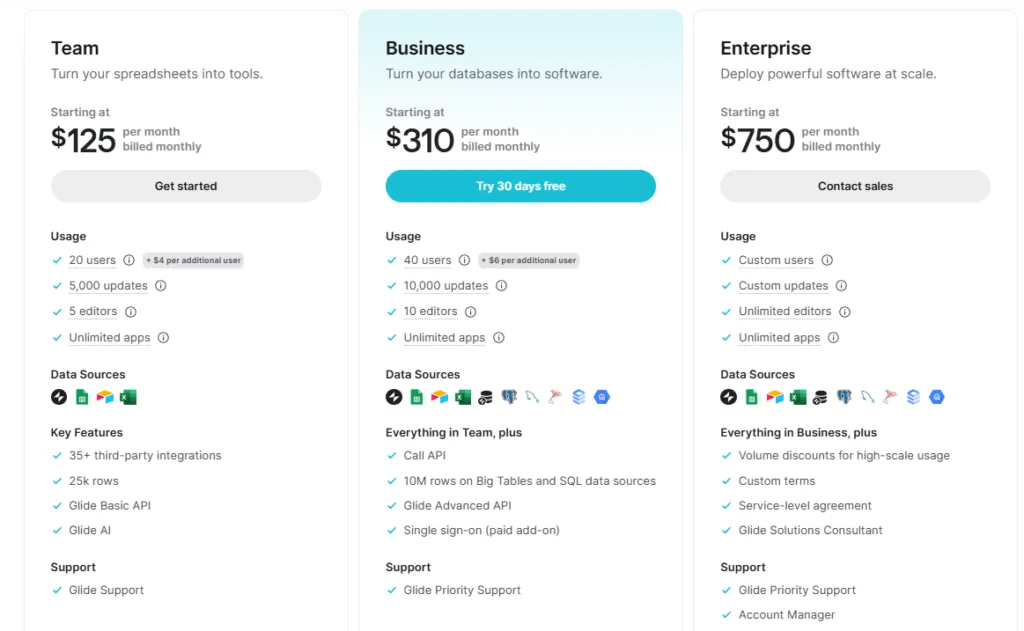Click the Excel icon in Team plan
Viewport: 1024px width, 631px height.
[128, 397]
